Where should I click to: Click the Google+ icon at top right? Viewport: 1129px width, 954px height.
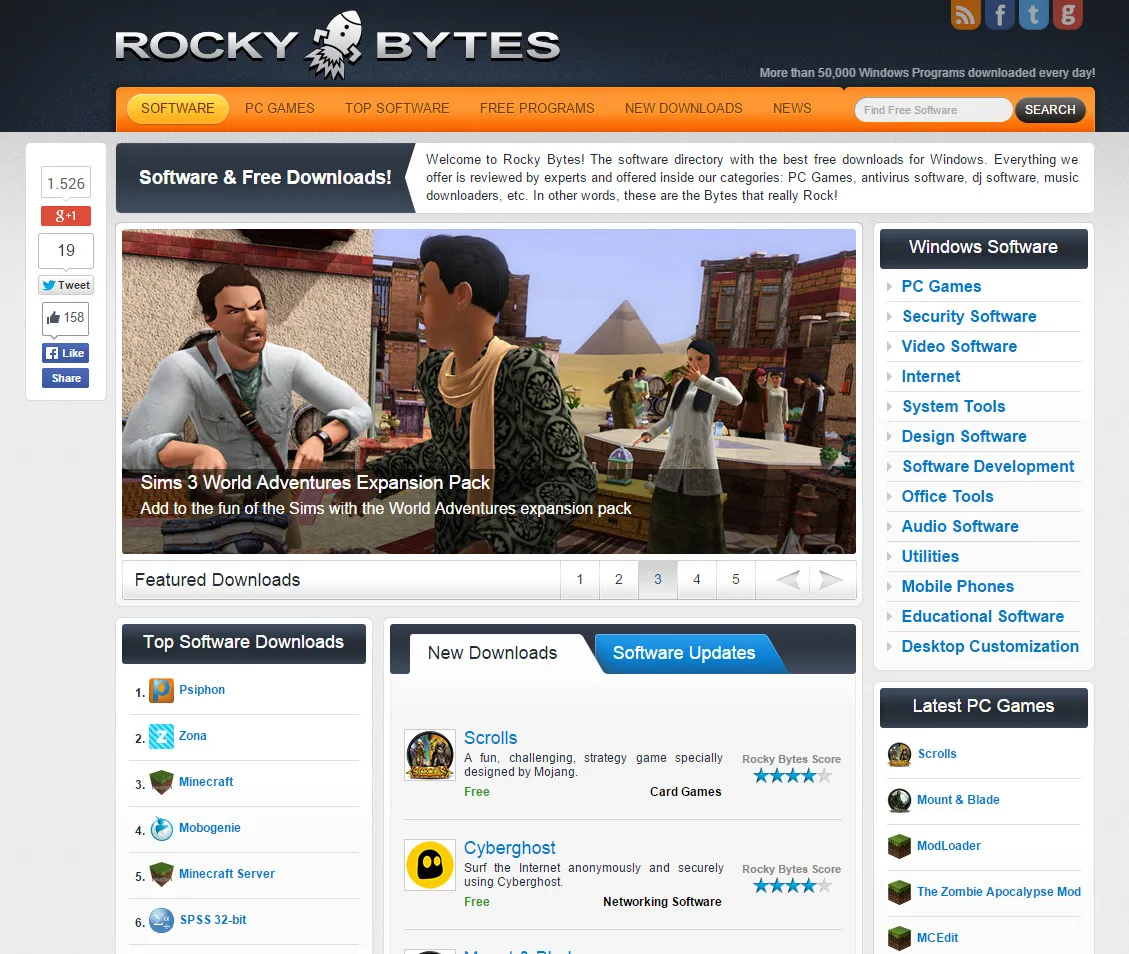point(1067,15)
